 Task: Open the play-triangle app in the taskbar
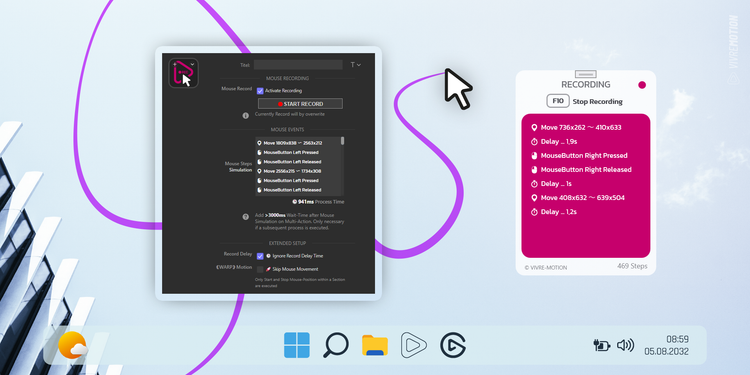point(413,345)
